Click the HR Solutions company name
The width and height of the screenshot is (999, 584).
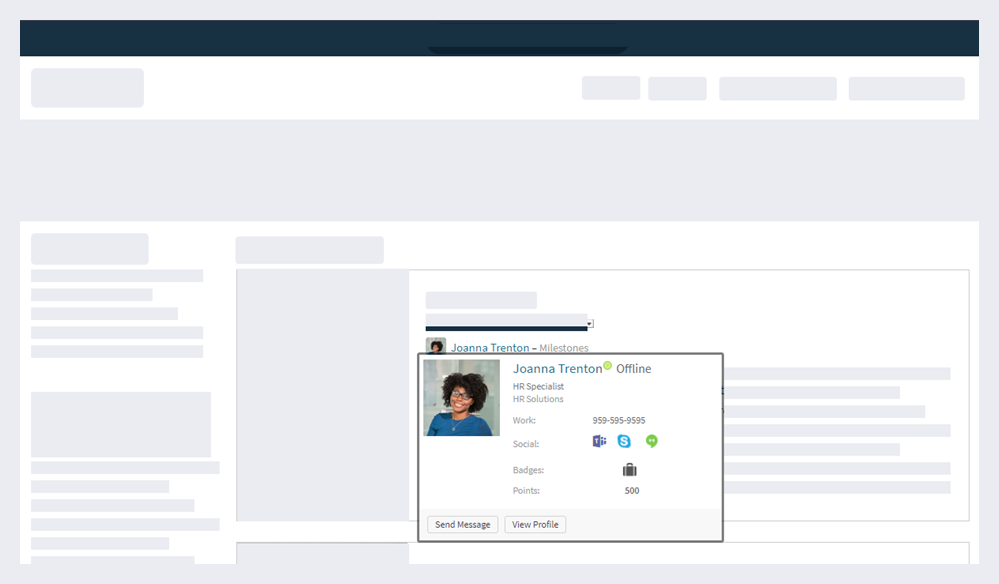coord(538,398)
